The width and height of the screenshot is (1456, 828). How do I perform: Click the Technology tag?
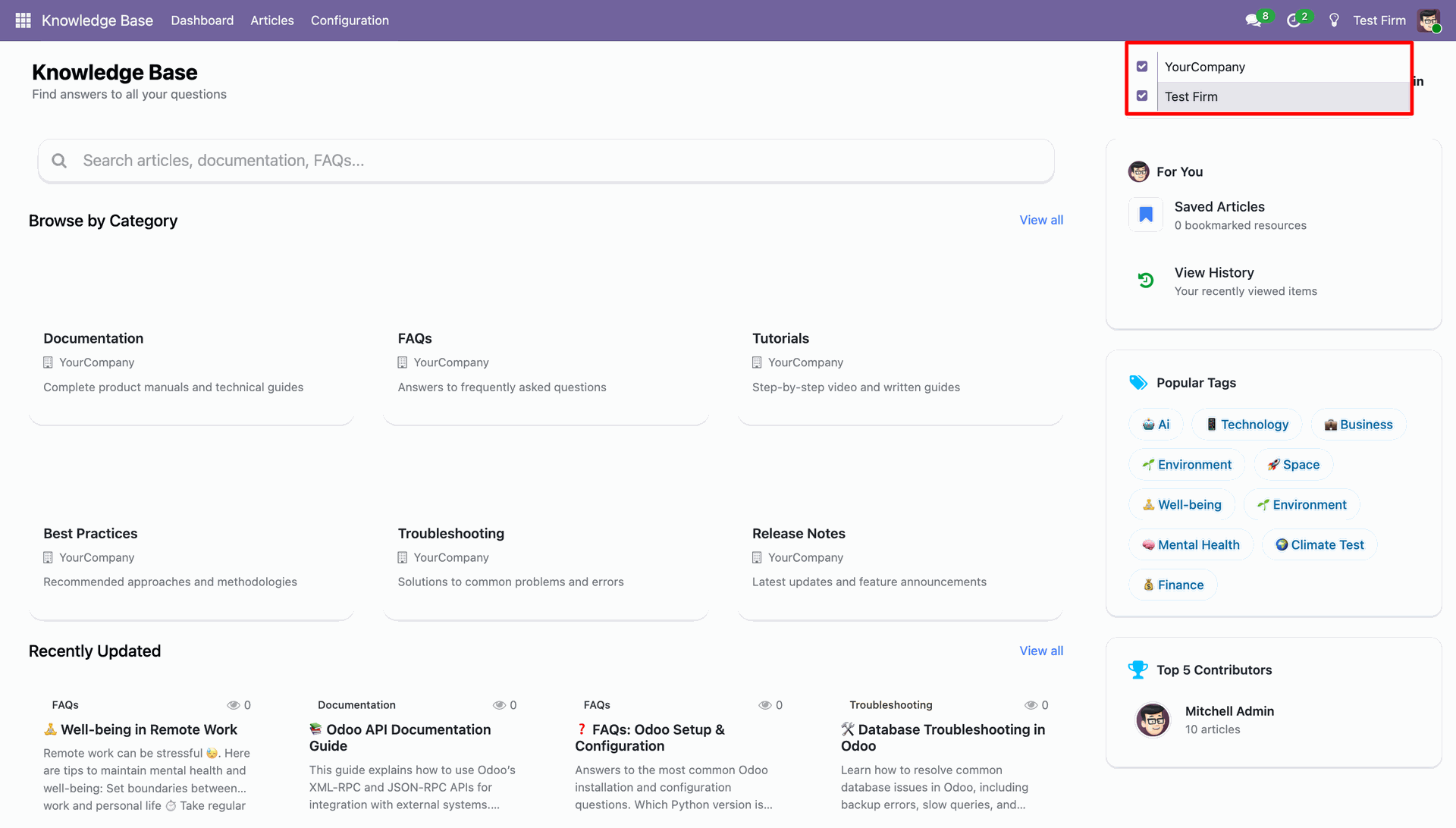point(1247,425)
